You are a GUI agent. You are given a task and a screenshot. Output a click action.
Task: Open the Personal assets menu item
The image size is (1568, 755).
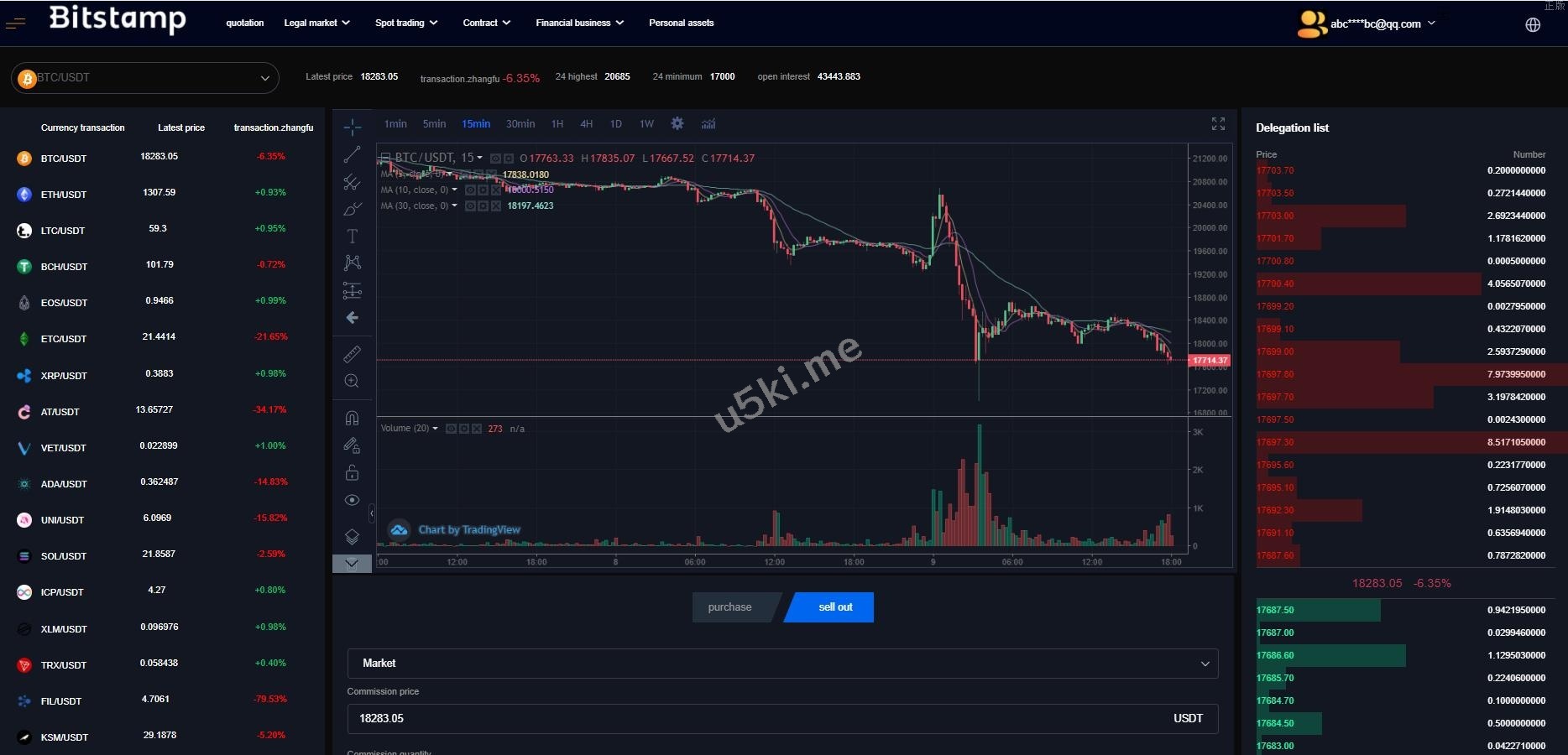[x=681, y=23]
